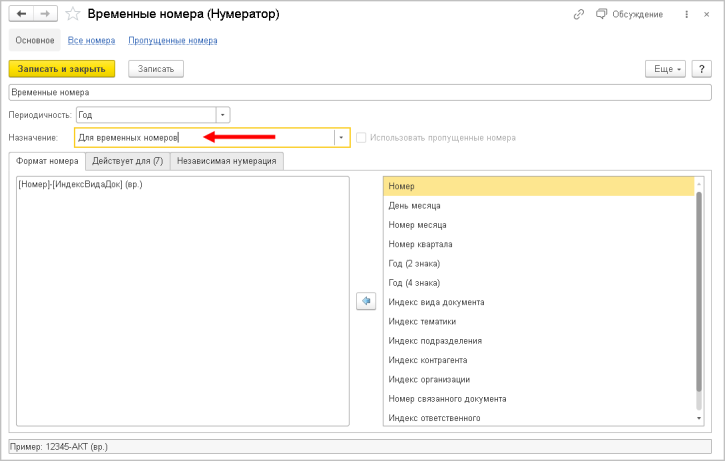
Task: Click in the Назначение input field
Action: pos(204,138)
